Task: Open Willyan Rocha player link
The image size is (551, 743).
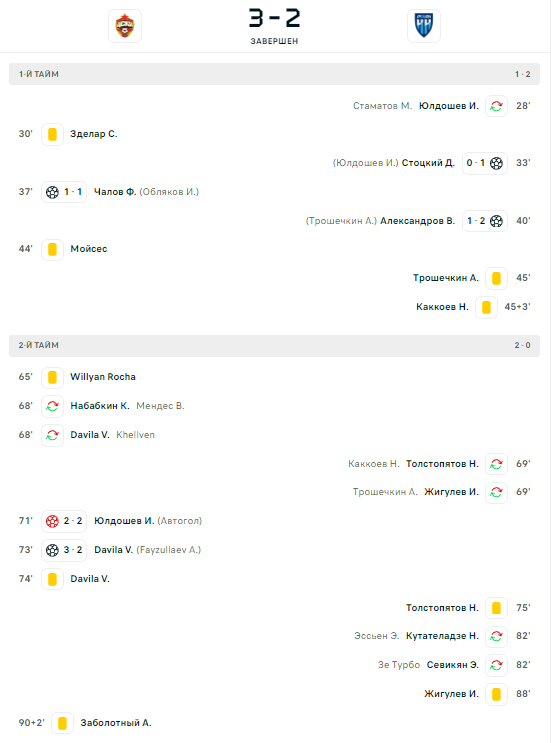Action: (103, 377)
